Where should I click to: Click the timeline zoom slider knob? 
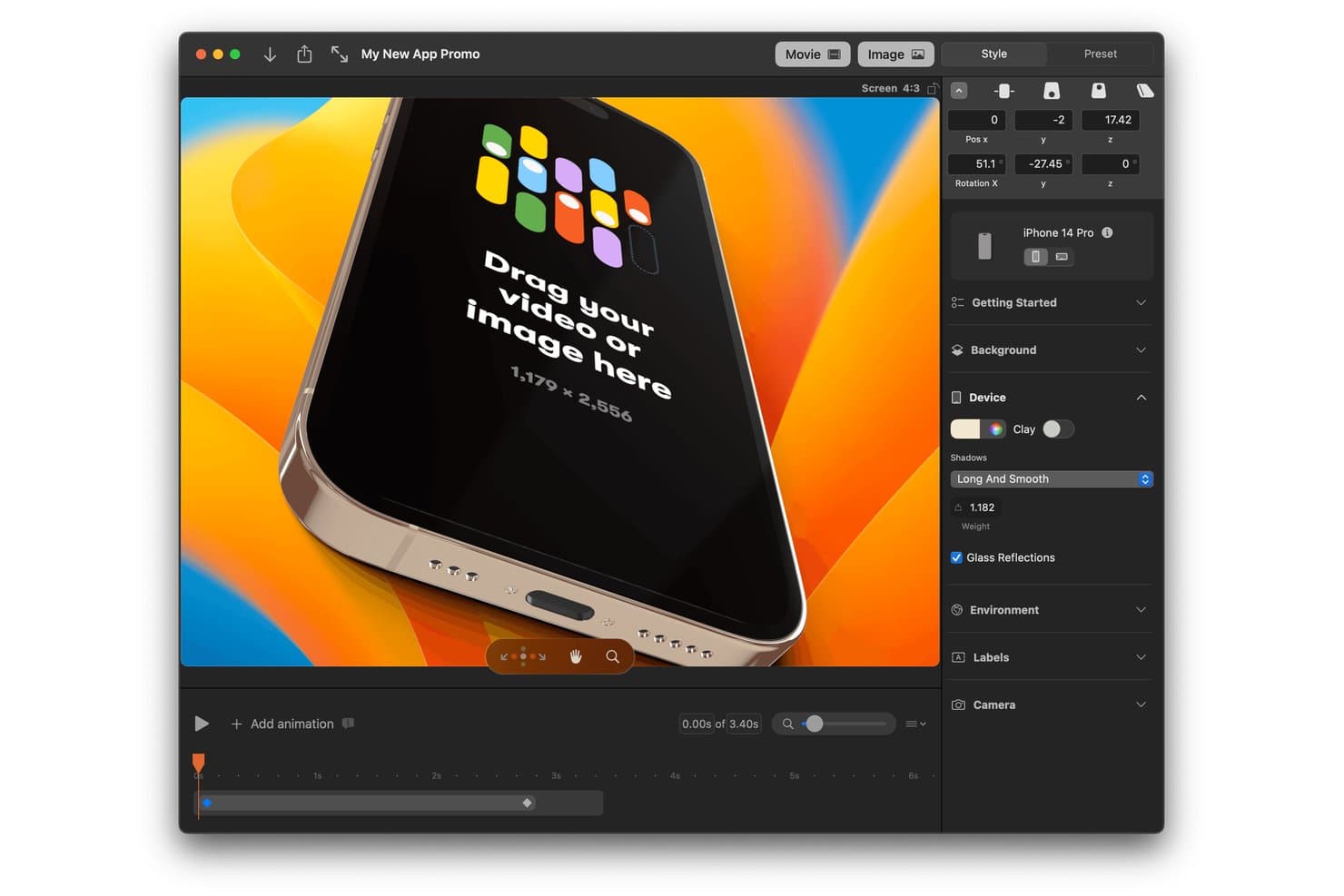[815, 724]
